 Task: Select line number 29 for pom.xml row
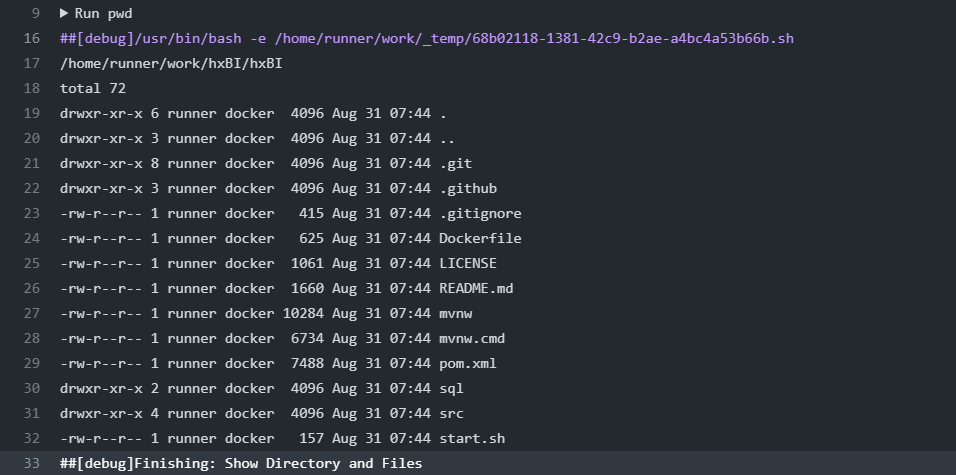(x=31, y=364)
